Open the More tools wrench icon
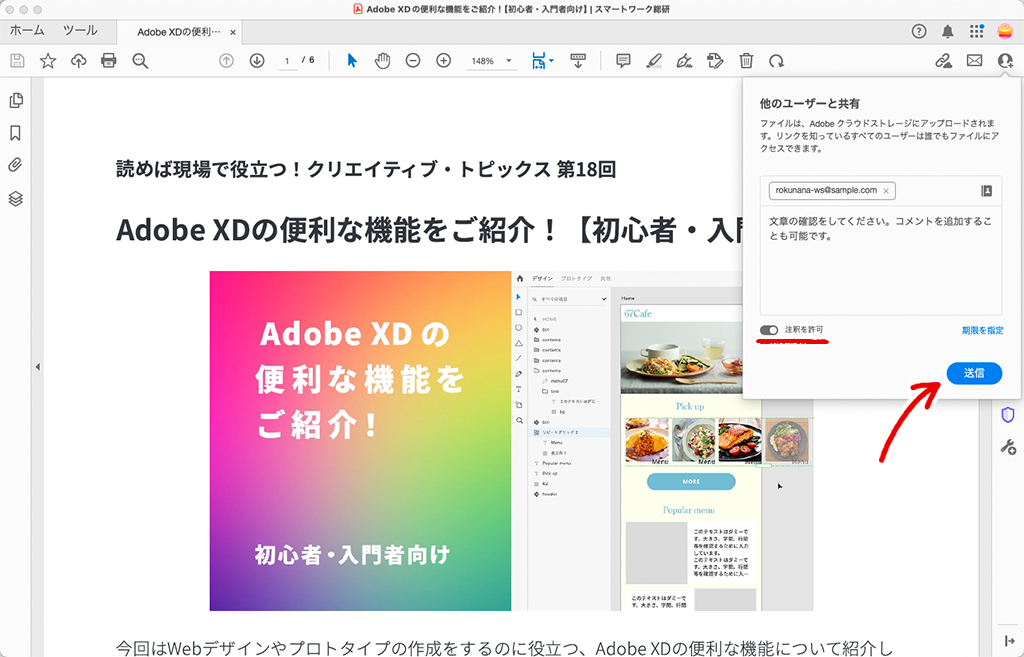 click(x=1008, y=447)
